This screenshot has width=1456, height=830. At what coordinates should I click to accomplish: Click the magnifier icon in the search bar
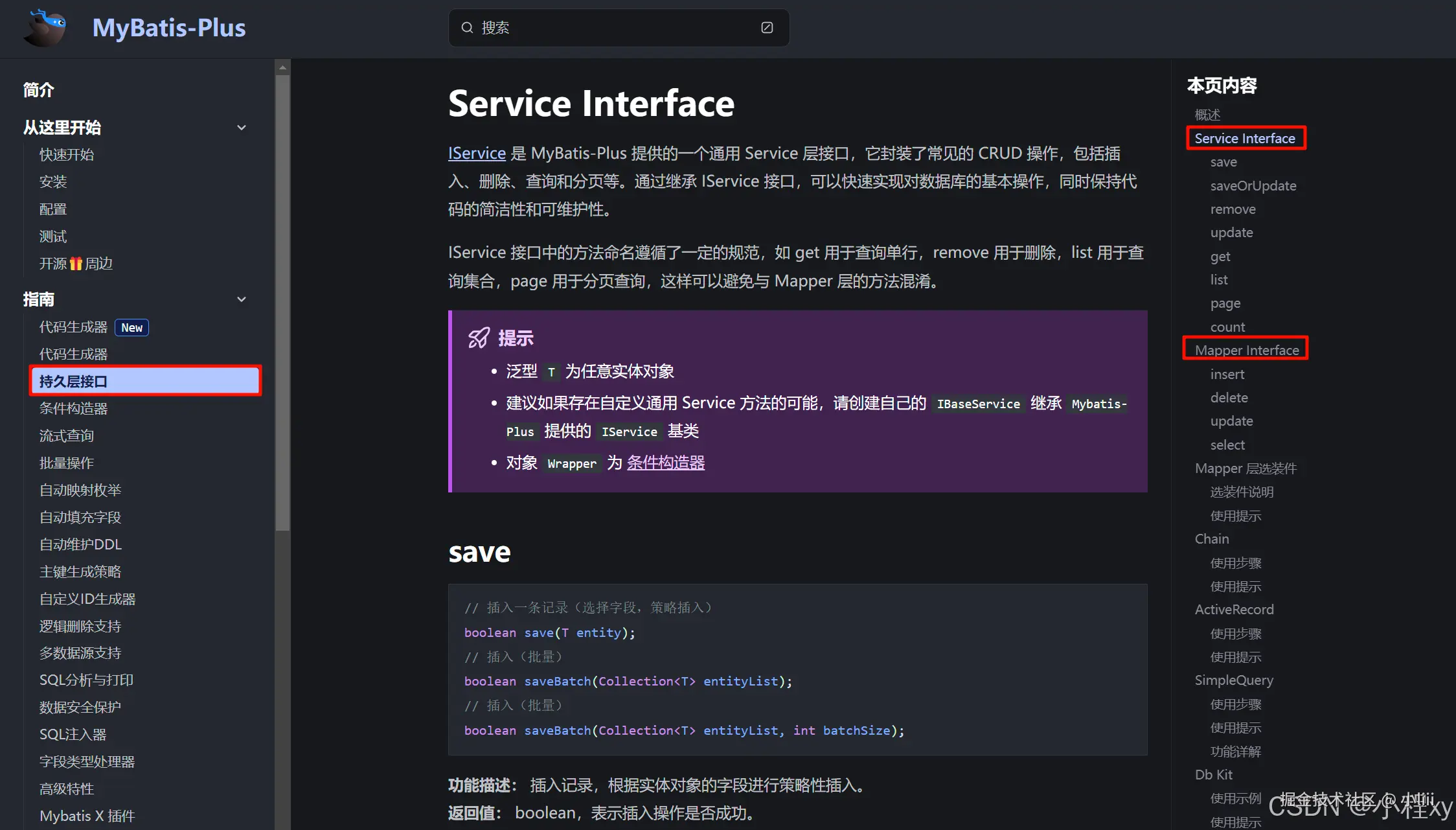467,28
